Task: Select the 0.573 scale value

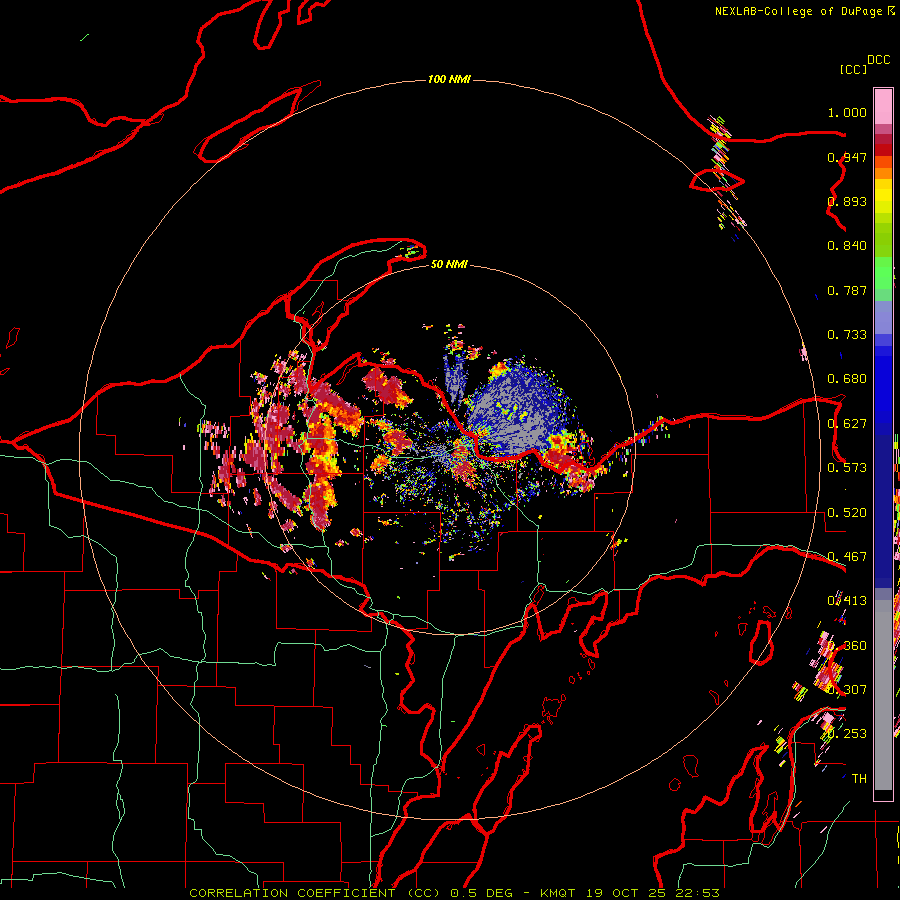Action: pos(847,468)
